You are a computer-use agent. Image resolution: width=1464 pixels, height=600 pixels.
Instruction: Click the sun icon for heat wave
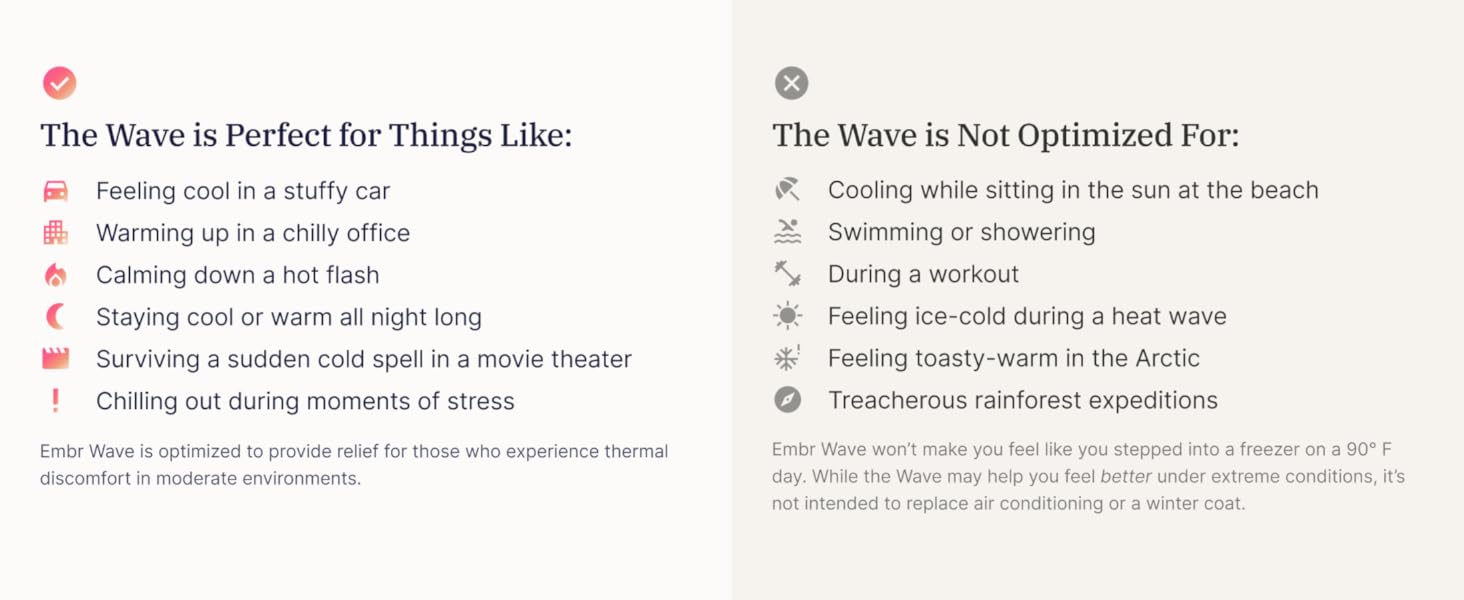pos(788,316)
